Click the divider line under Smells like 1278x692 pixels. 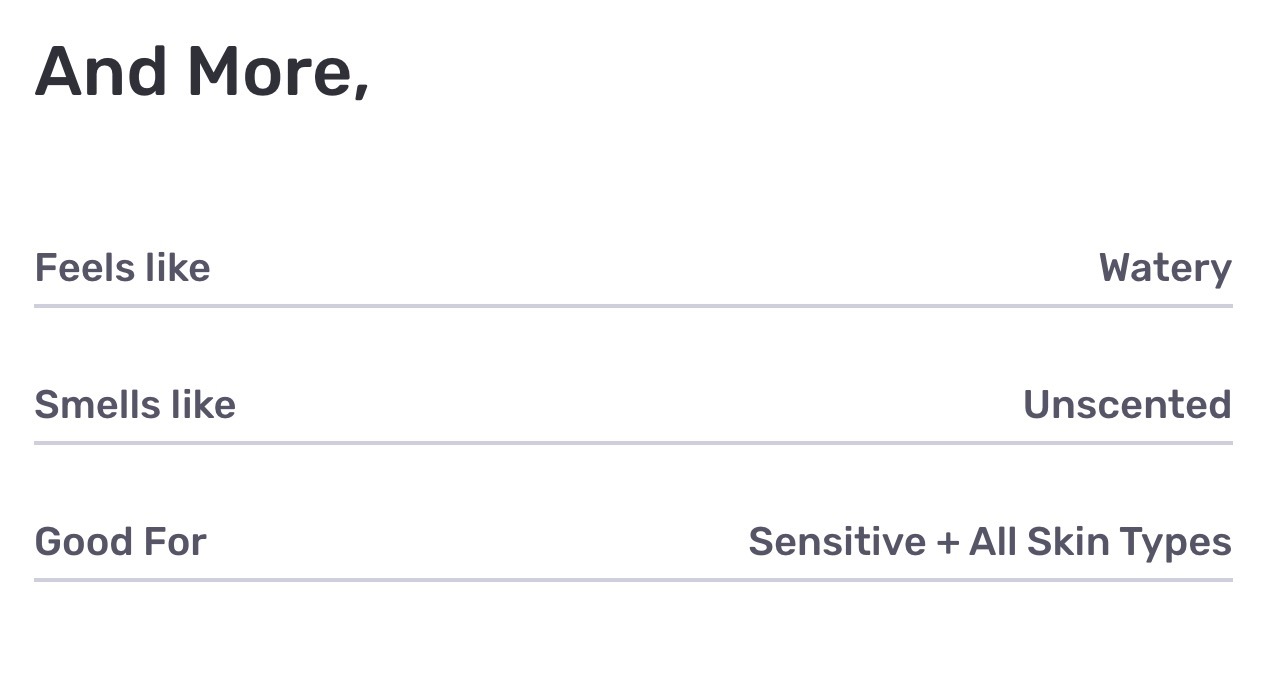coord(633,442)
